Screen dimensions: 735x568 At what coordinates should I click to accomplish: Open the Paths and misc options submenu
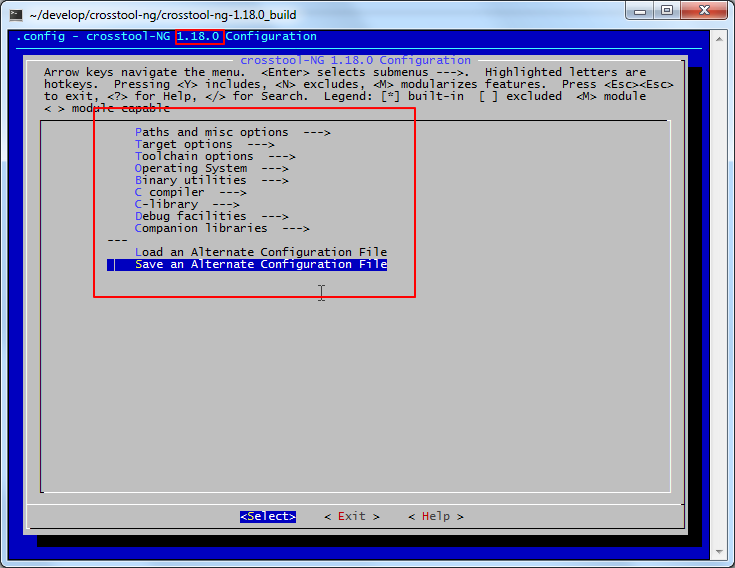232,133
